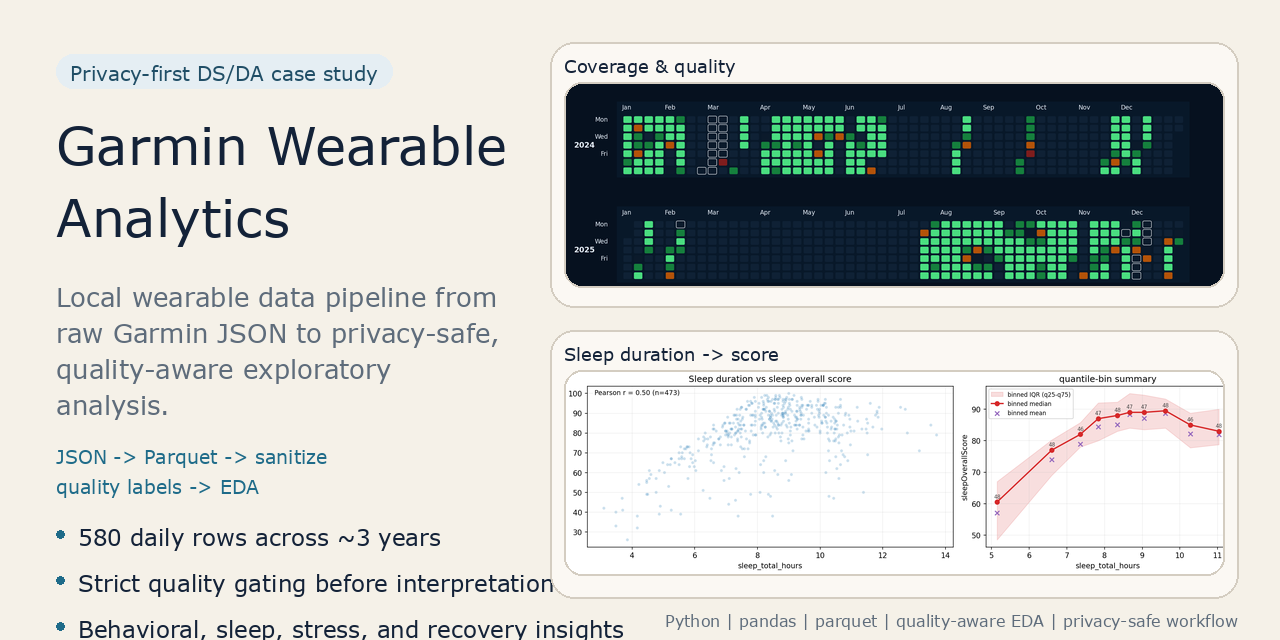Click the 'Jul' month label in the 2024 heatmap
This screenshot has width=1280, height=640.
[x=902, y=107]
